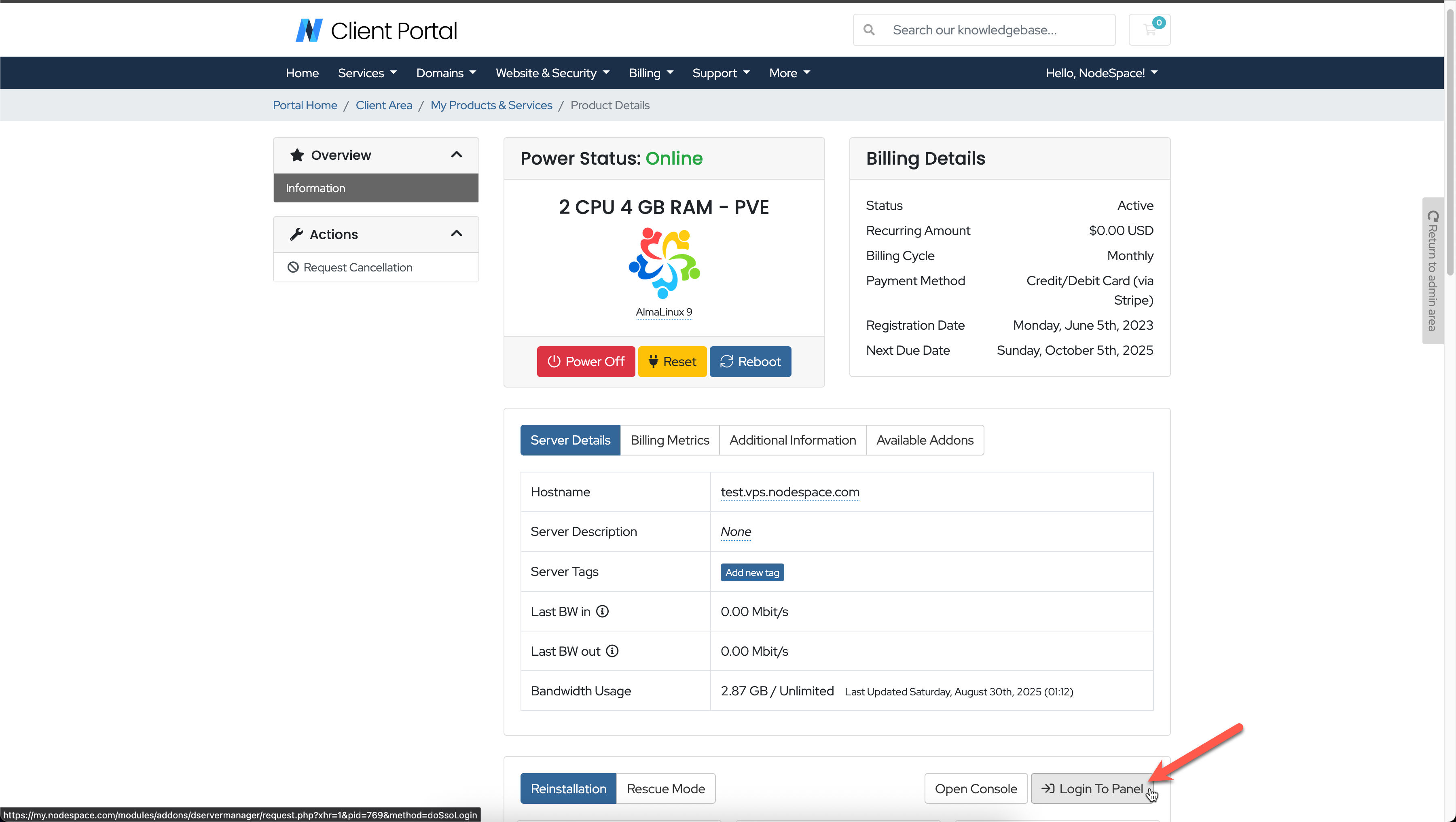Click the blue Reboot button
1456x822 pixels.
pos(750,361)
